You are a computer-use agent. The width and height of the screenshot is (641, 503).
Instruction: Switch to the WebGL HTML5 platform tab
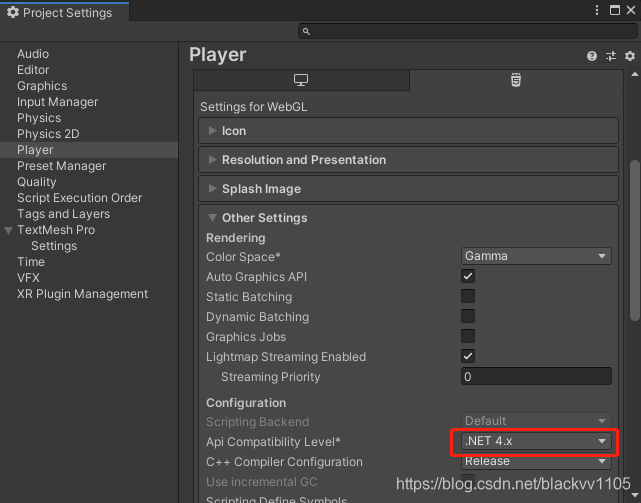pos(516,80)
